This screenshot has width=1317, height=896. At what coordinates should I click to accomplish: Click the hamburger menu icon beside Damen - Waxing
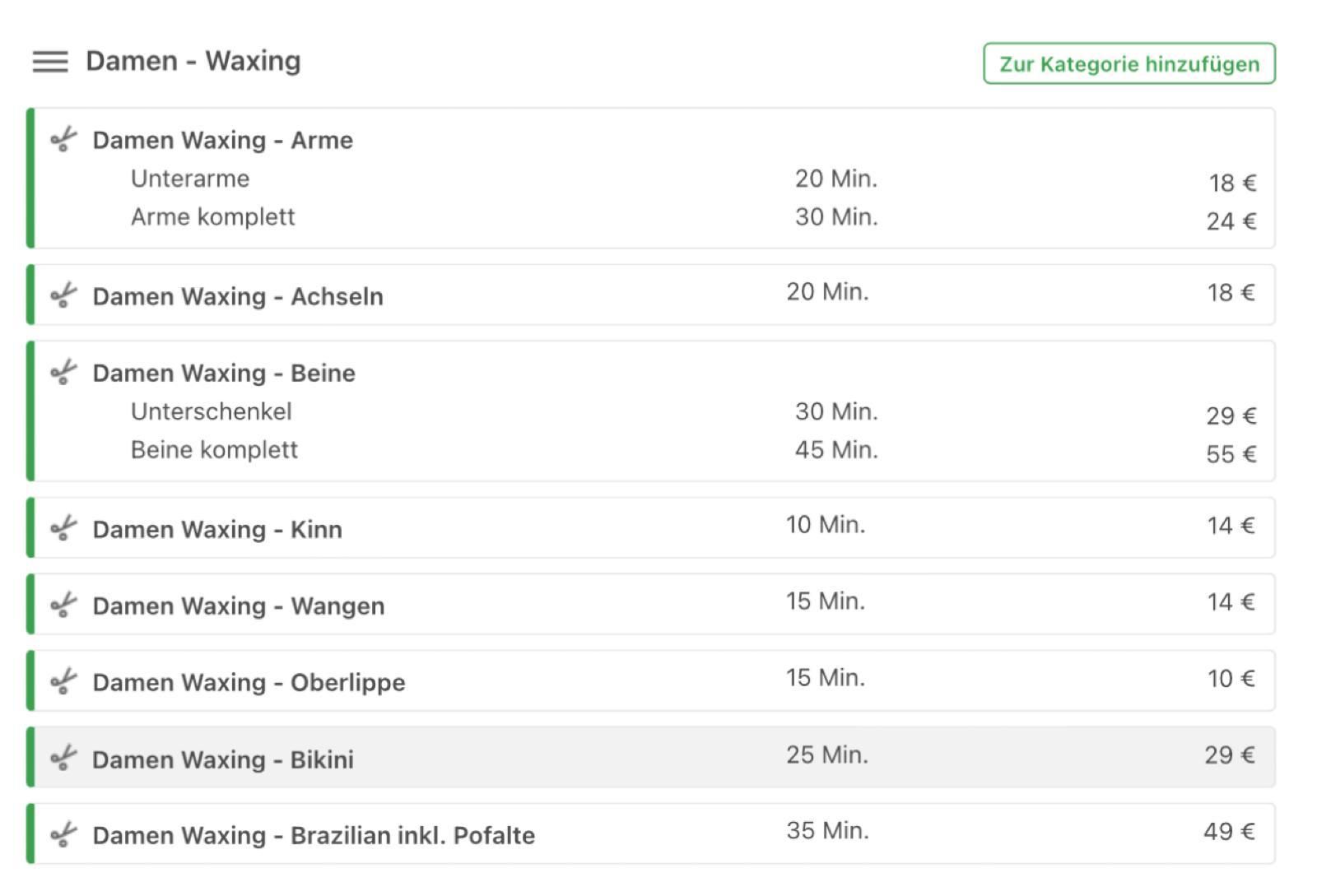click(x=50, y=62)
